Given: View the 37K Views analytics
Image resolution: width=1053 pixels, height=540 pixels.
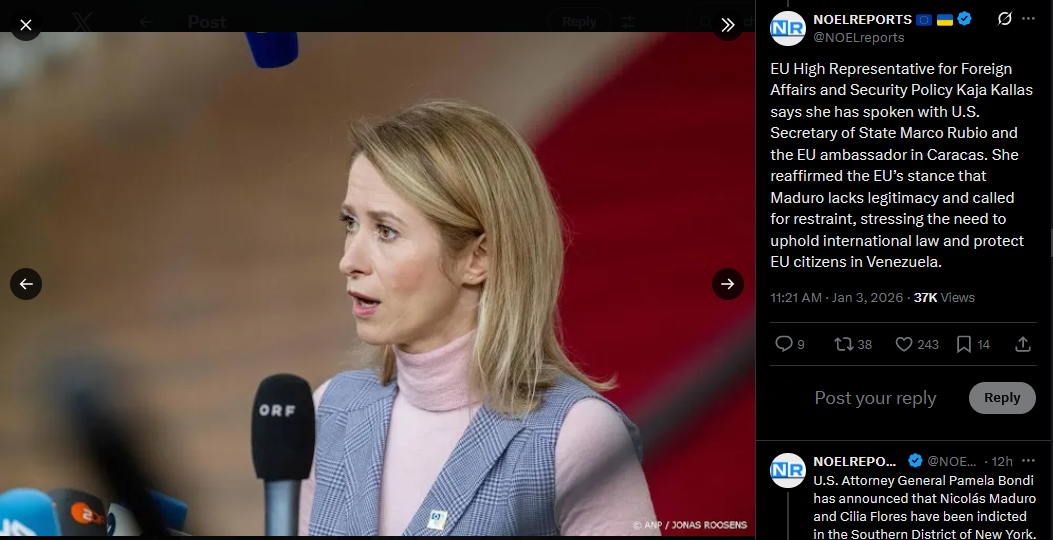Looking at the screenshot, I should pos(944,298).
